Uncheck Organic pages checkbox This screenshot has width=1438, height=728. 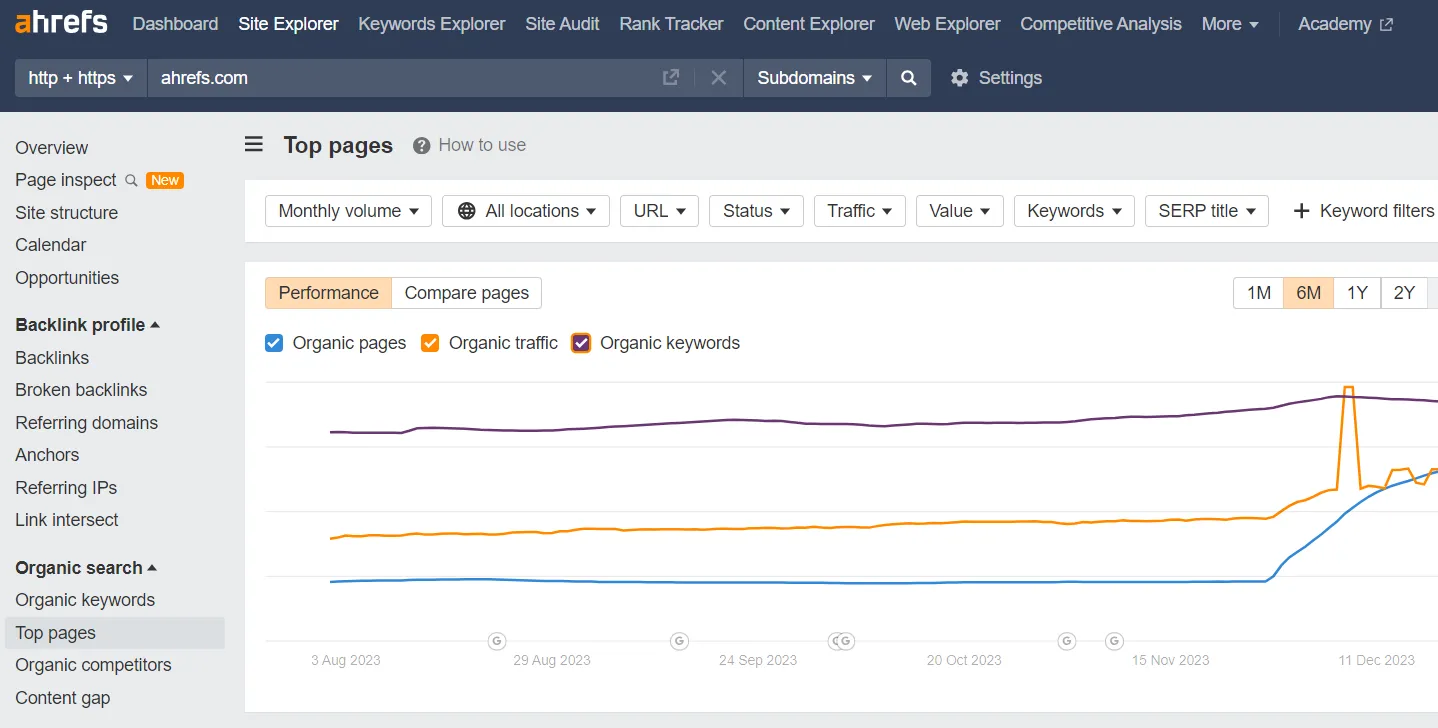click(x=274, y=343)
